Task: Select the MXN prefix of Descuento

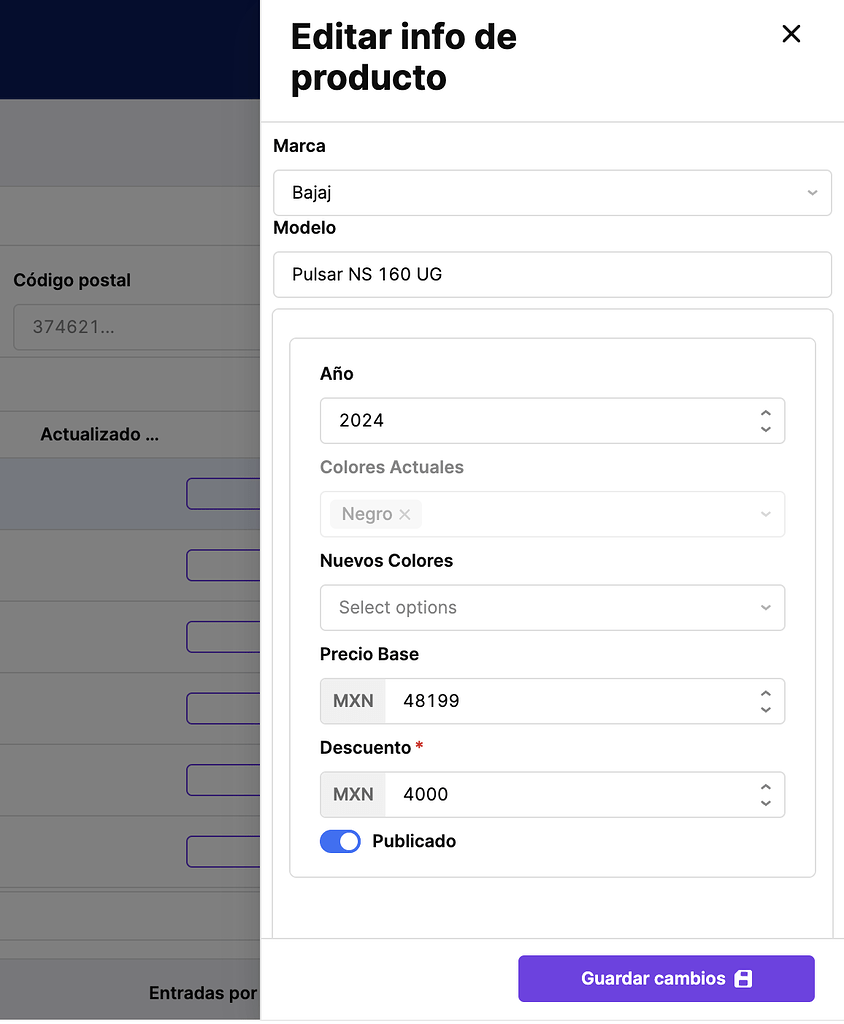Action: click(353, 794)
